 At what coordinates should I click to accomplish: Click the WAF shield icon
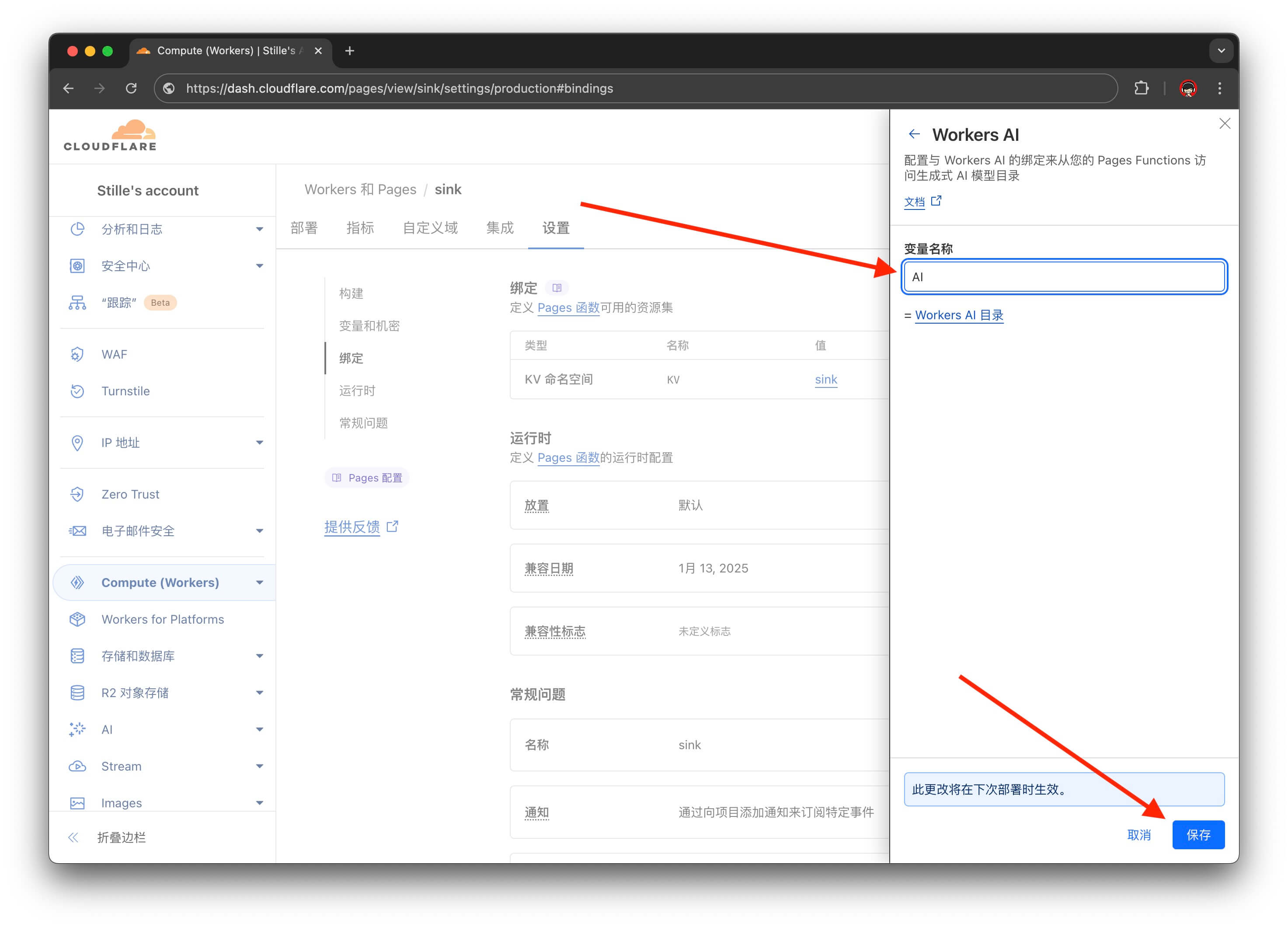pos(77,354)
